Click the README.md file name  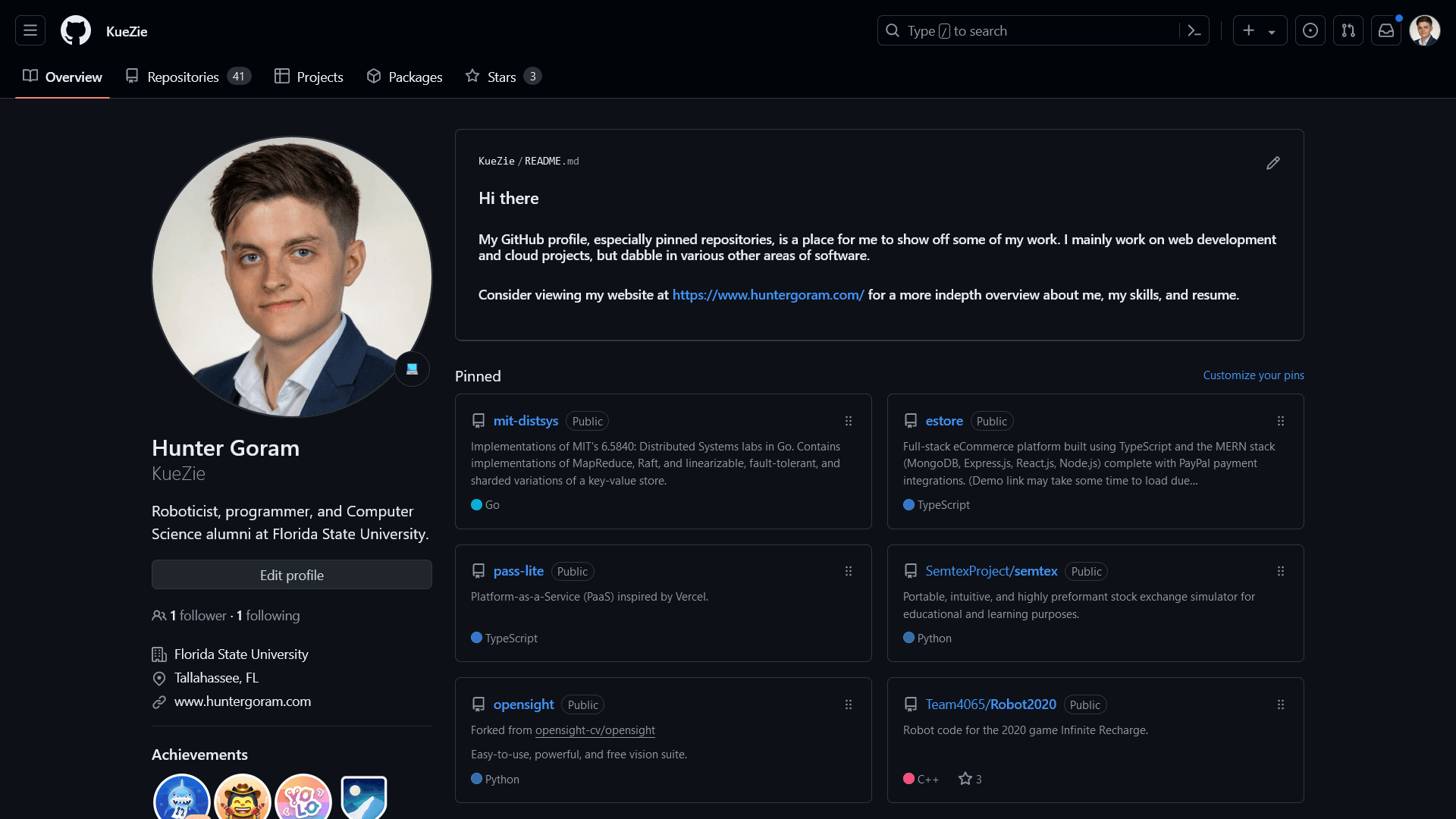point(551,161)
